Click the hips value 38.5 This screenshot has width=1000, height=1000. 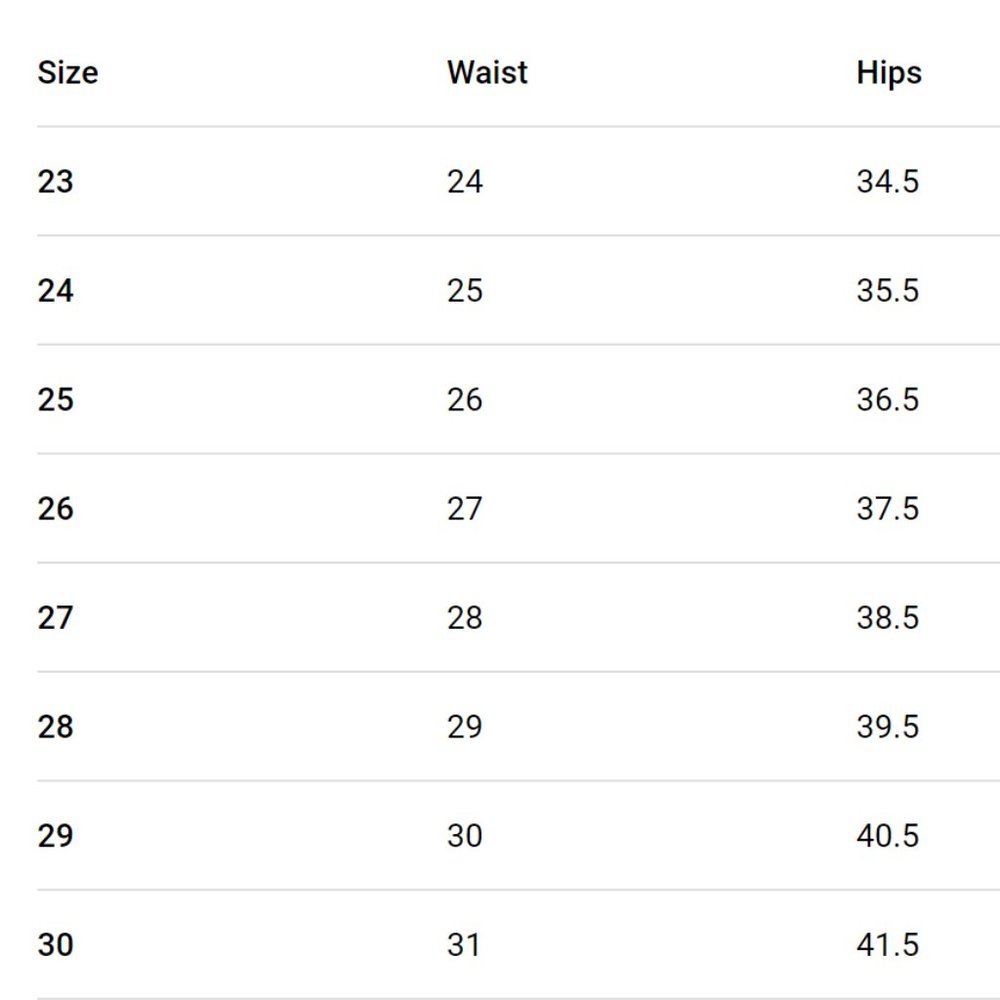pos(887,618)
